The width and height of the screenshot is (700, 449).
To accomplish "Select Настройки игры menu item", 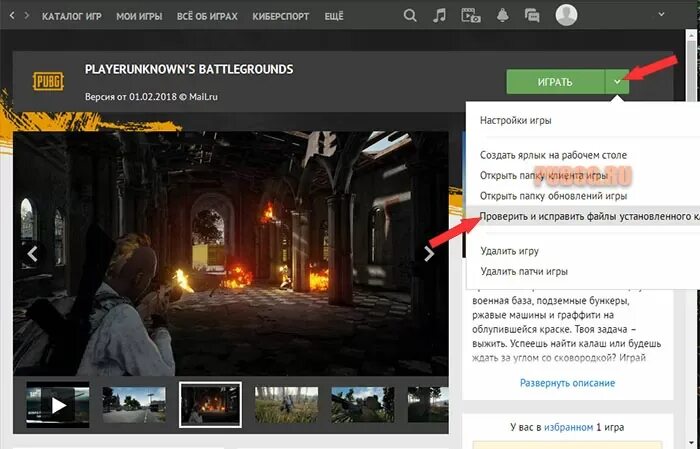I will pos(516,120).
